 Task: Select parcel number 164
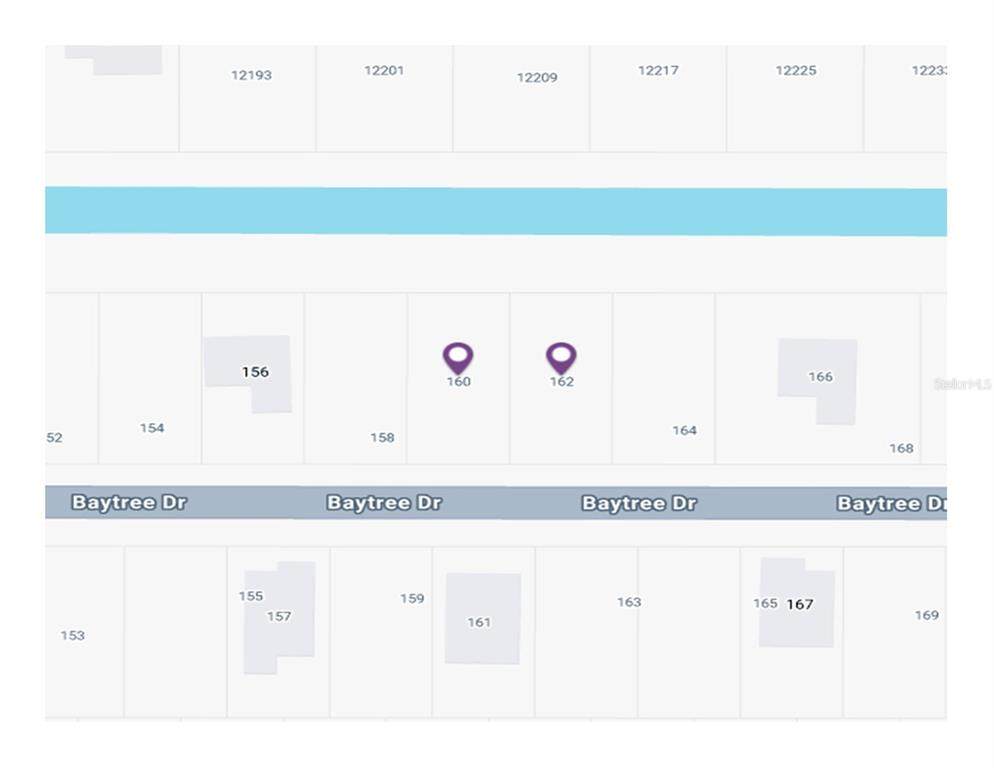684,430
